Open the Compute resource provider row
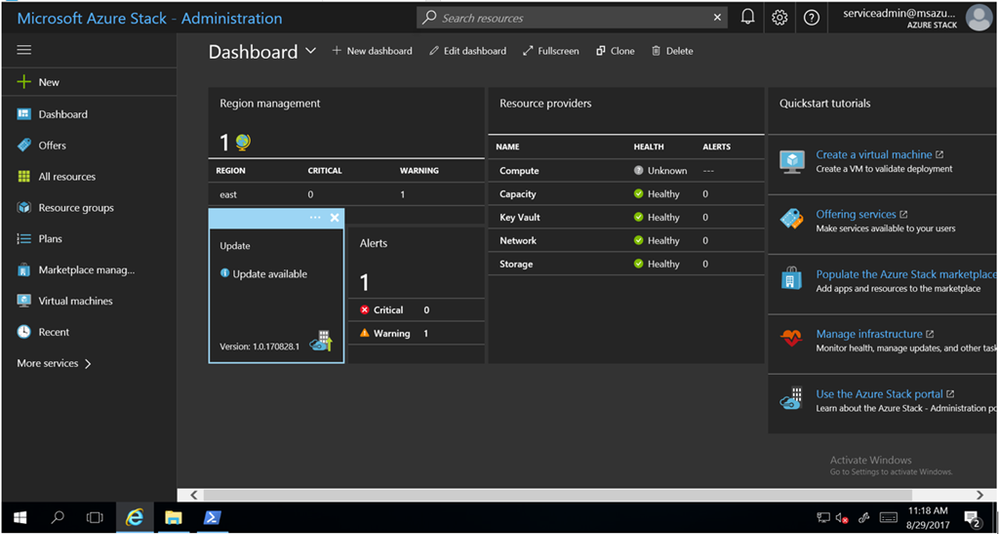 click(626, 171)
